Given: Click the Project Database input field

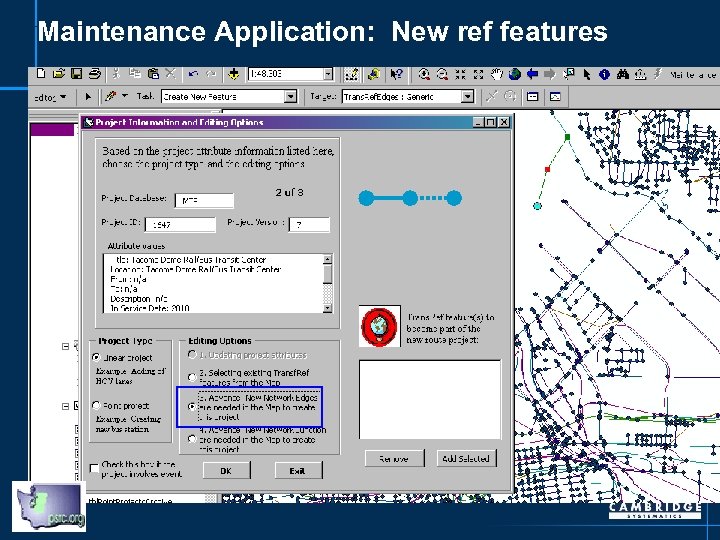Looking at the screenshot, I should pyautogui.click(x=204, y=201).
